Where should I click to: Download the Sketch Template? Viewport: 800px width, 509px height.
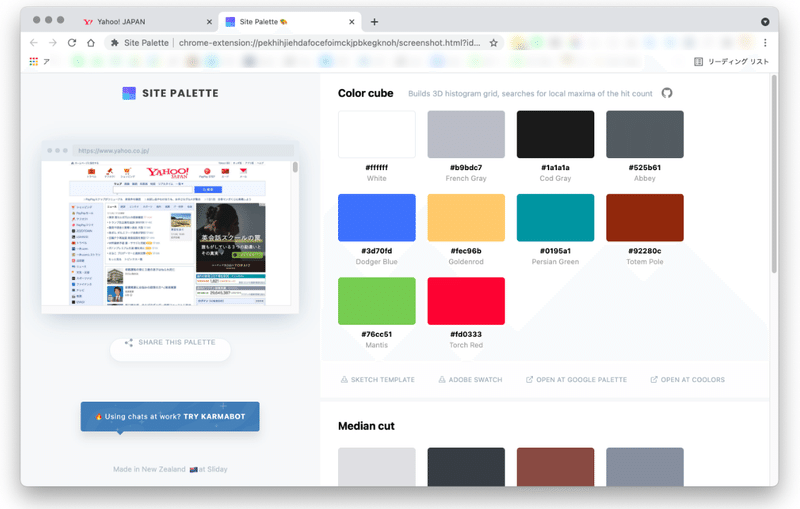(378, 379)
